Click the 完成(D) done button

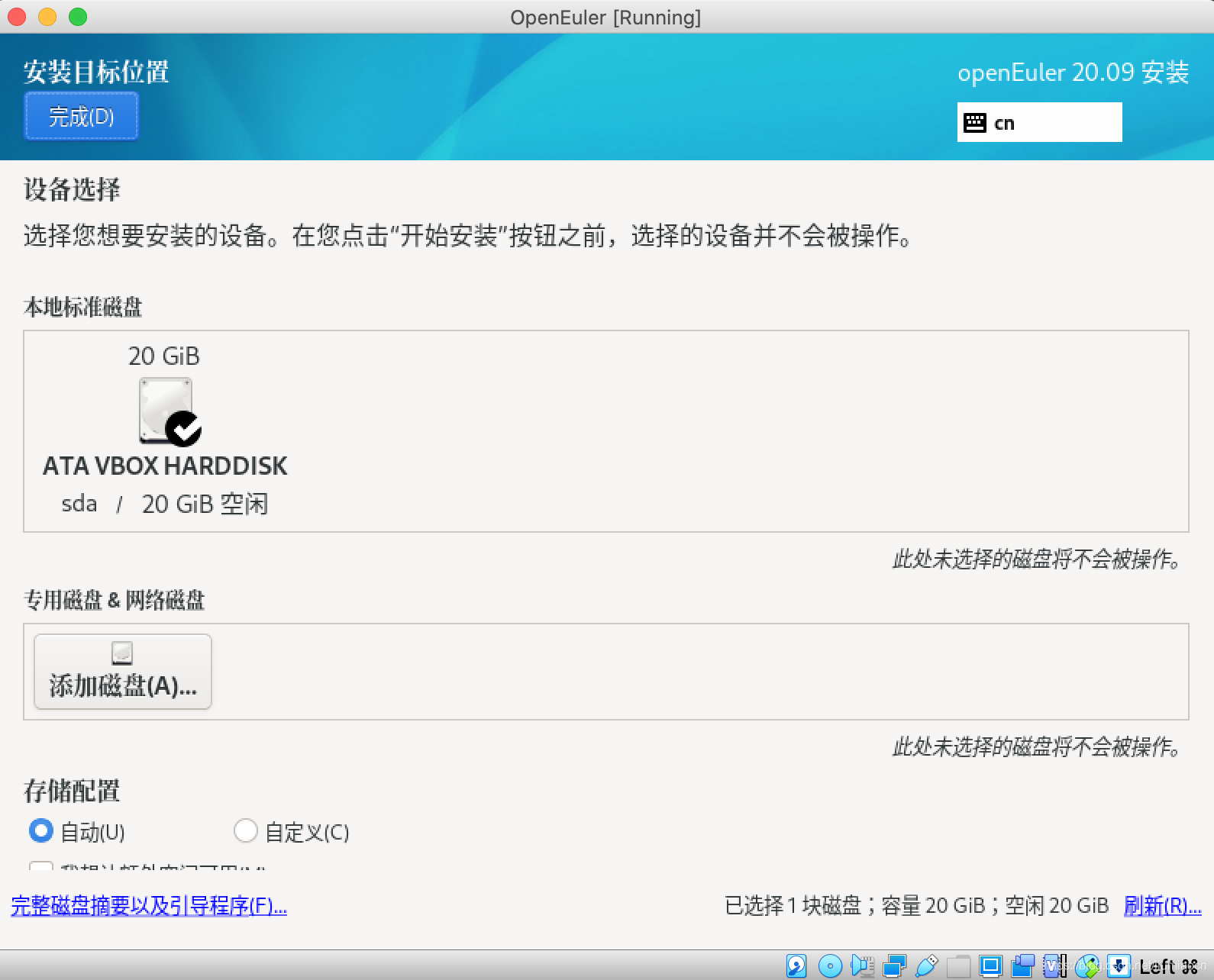click(81, 116)
